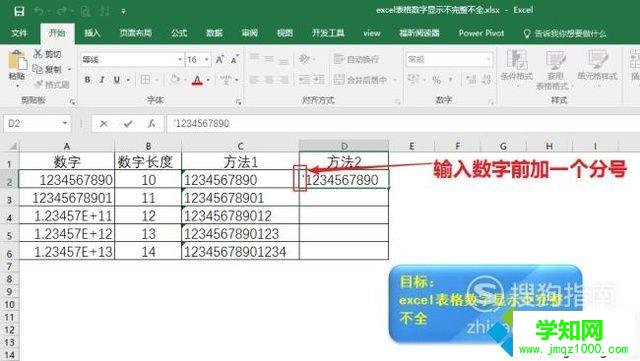Screen dimensions: 640x361
Task: Select cell containing 12345678901234
Action: click(240, 251)
